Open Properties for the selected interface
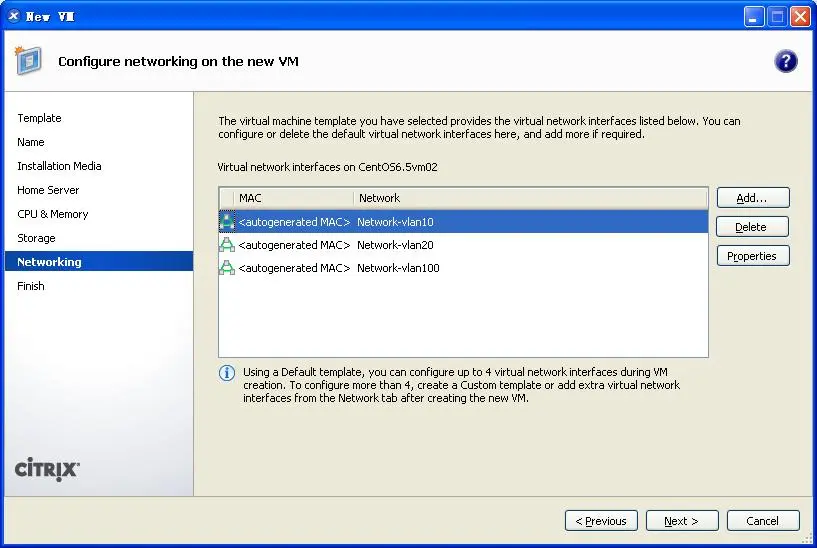 pos(752,256)
